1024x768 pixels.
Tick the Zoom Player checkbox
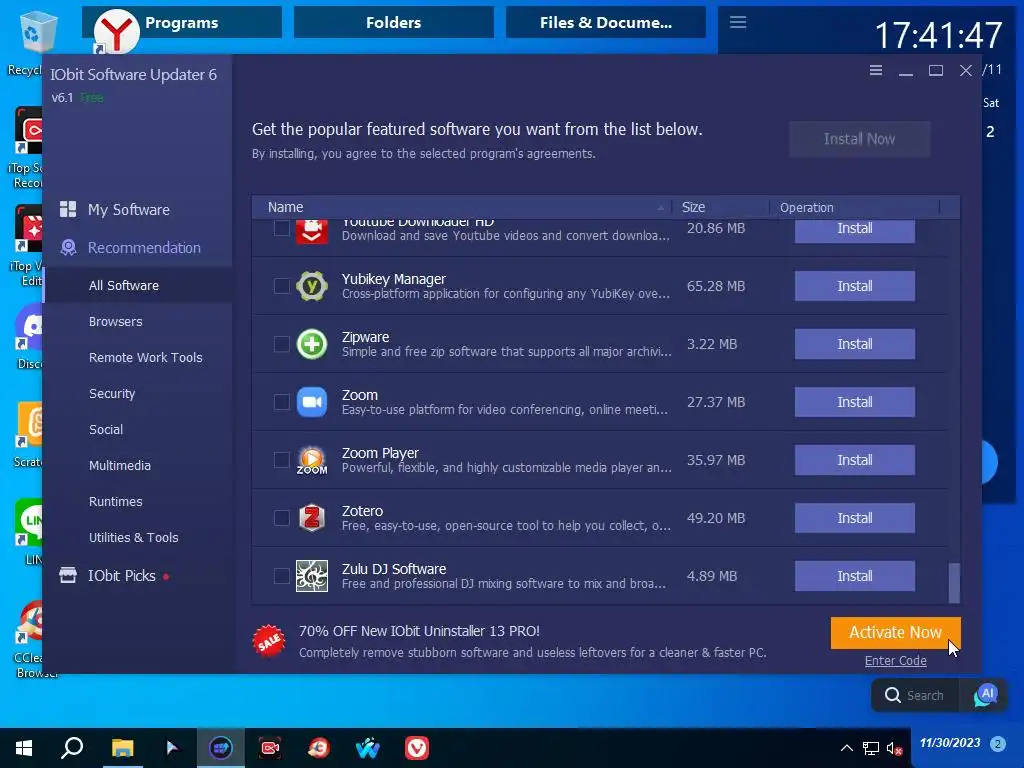(x=281, y=460)
